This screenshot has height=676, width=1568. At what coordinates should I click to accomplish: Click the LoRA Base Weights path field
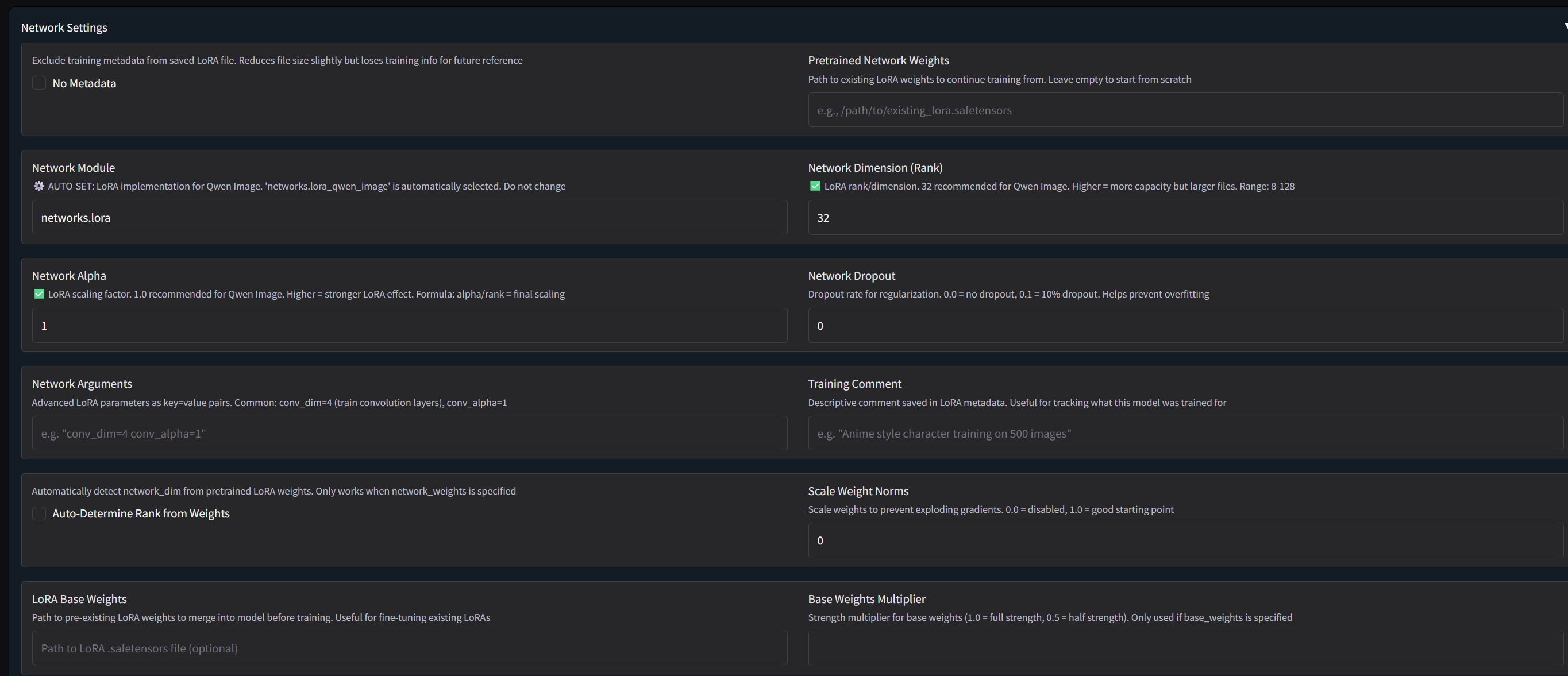(409, 648)
